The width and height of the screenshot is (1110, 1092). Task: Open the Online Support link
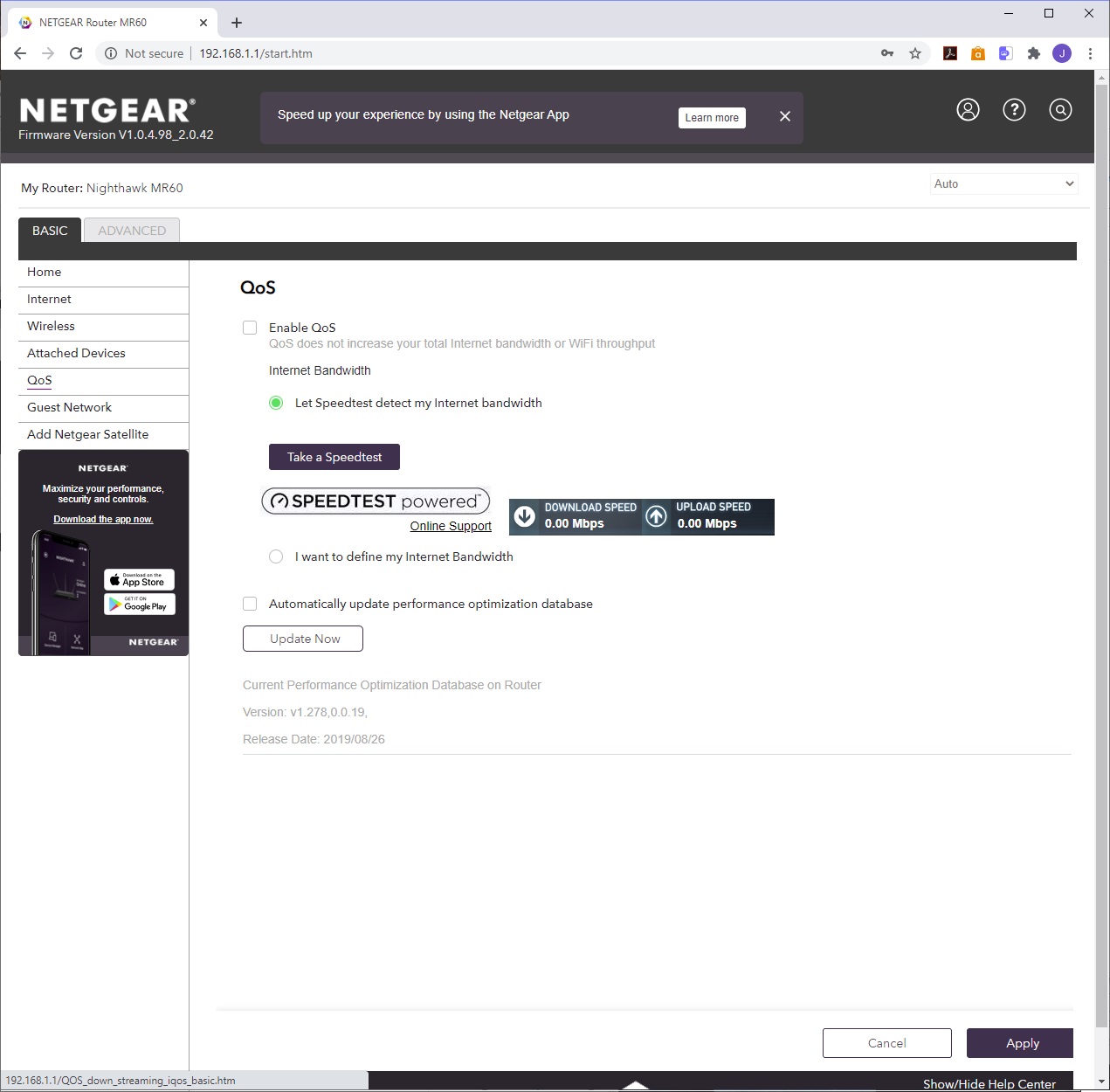click(451, 526)
